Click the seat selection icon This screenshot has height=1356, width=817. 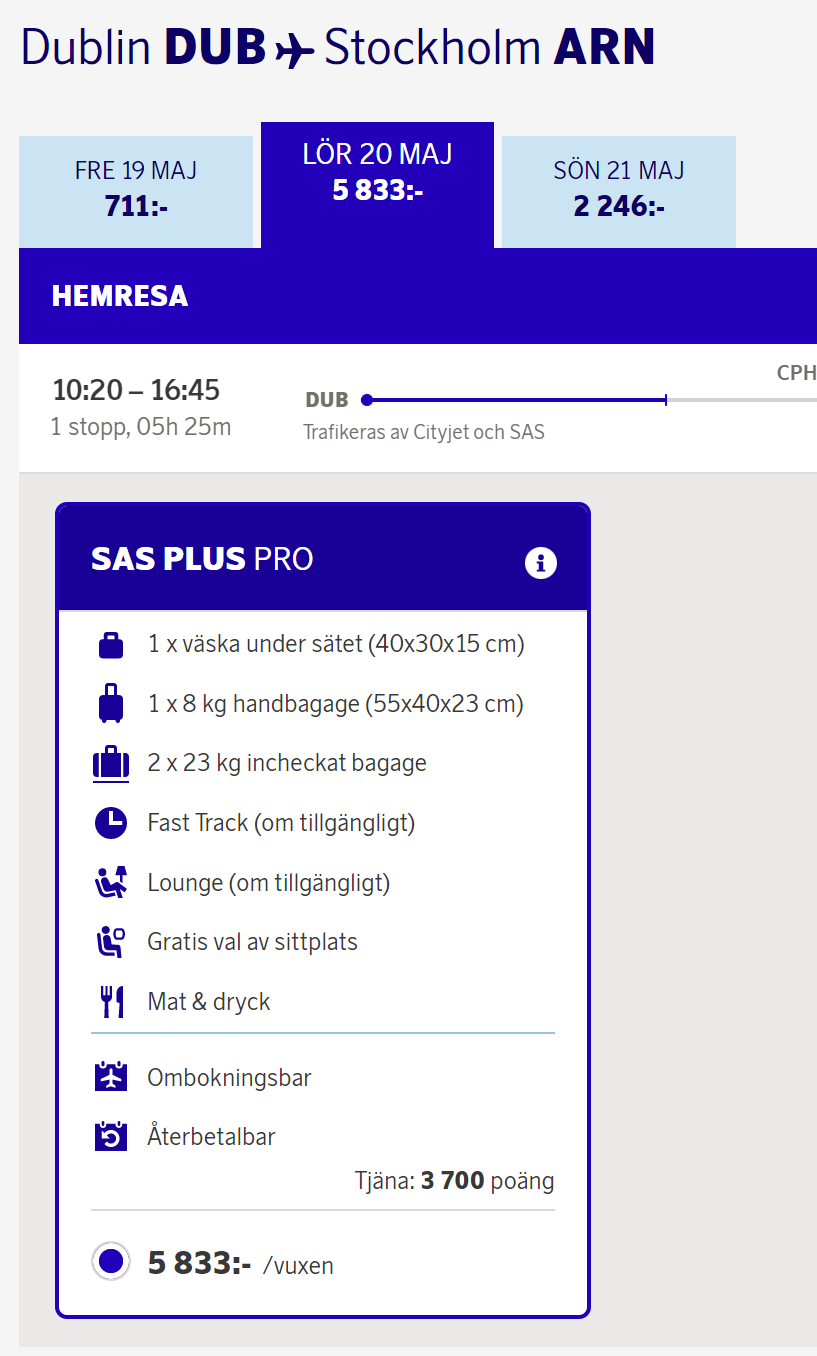tap(111, 942)
